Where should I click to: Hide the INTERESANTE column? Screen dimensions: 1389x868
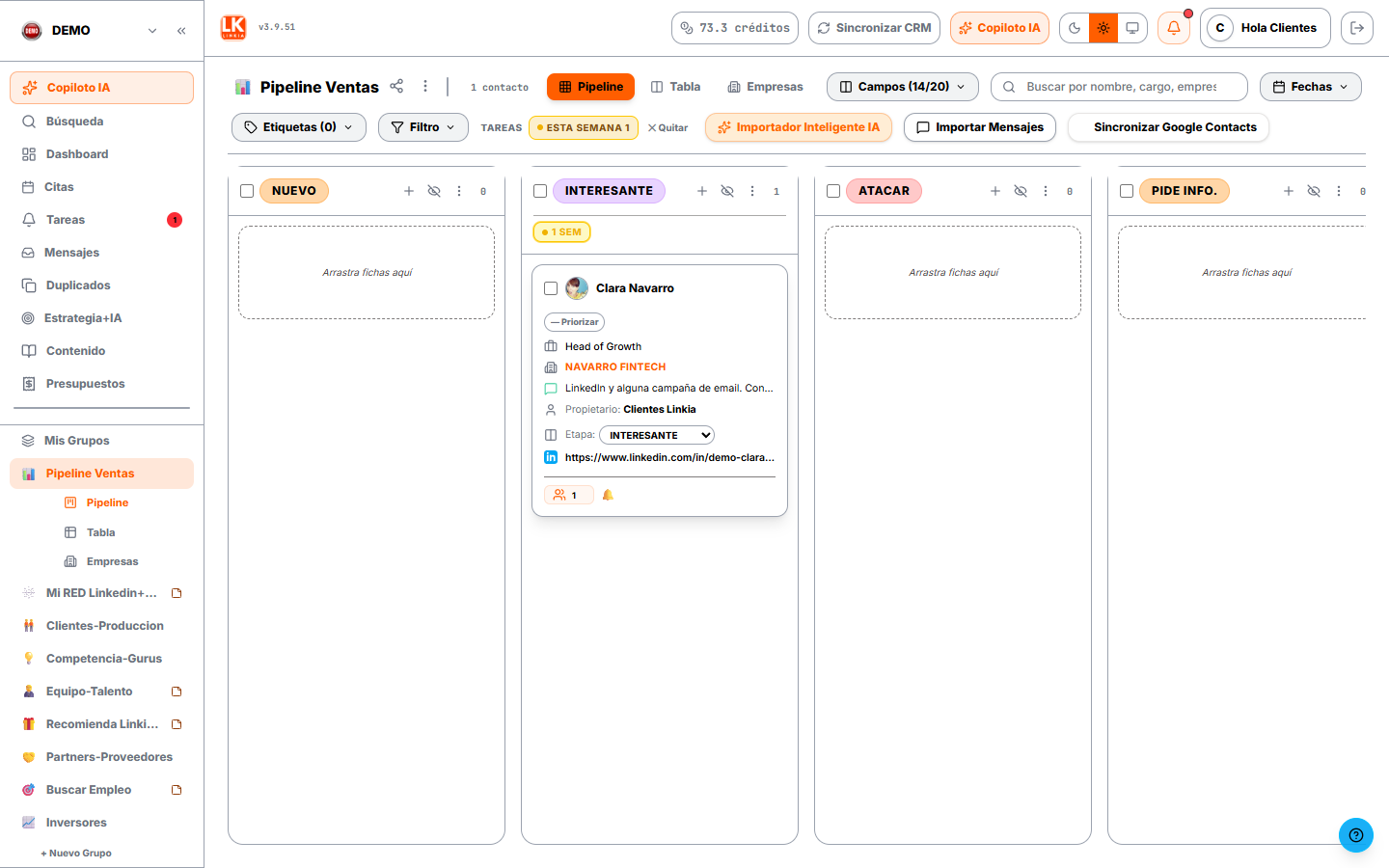(x=727, y=191)
